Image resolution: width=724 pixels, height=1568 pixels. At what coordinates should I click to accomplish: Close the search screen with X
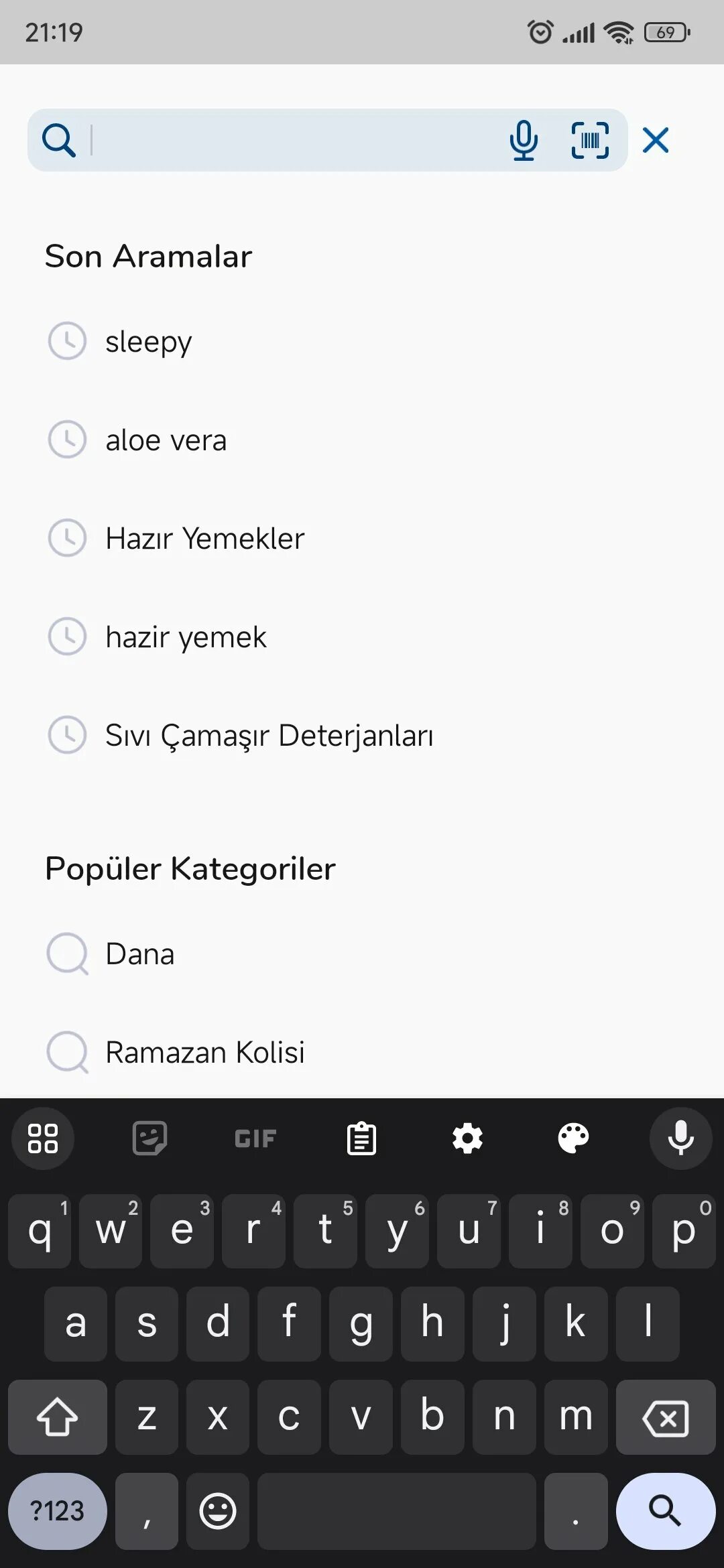tap(656, 141)
